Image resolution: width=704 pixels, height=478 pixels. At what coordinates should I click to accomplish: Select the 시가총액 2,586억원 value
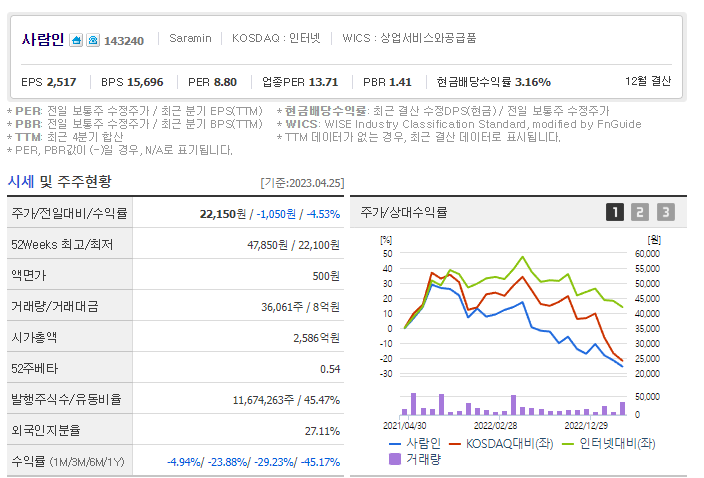click(316, 338)
